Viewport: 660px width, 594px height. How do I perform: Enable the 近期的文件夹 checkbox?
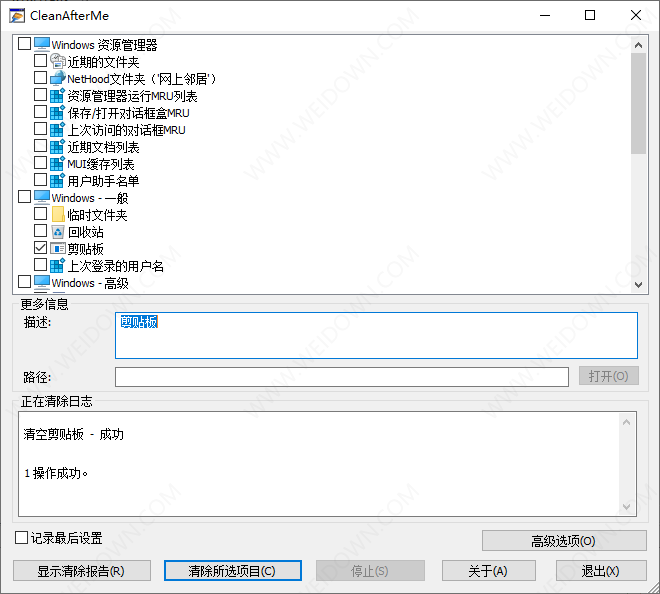coord(40,61)
